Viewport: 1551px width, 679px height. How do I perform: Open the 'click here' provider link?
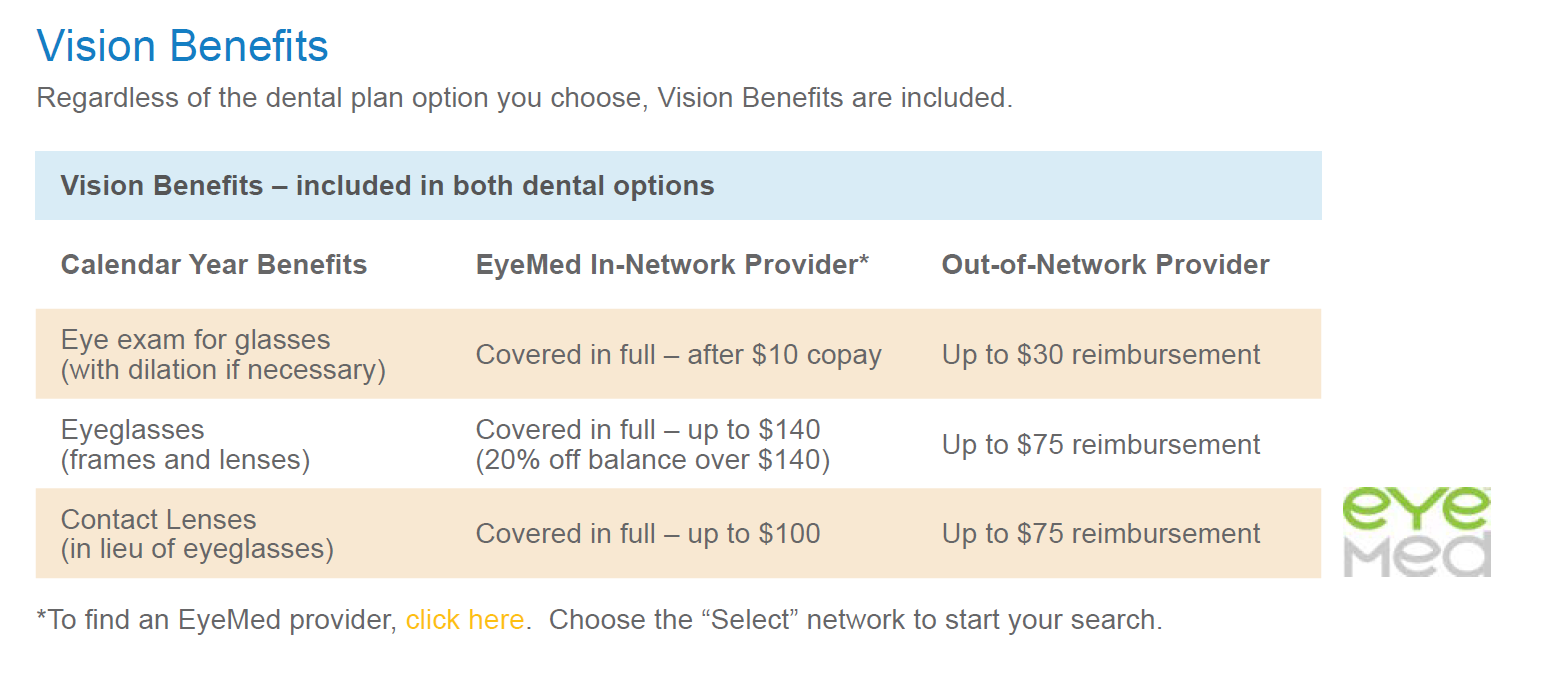(465, 620)
